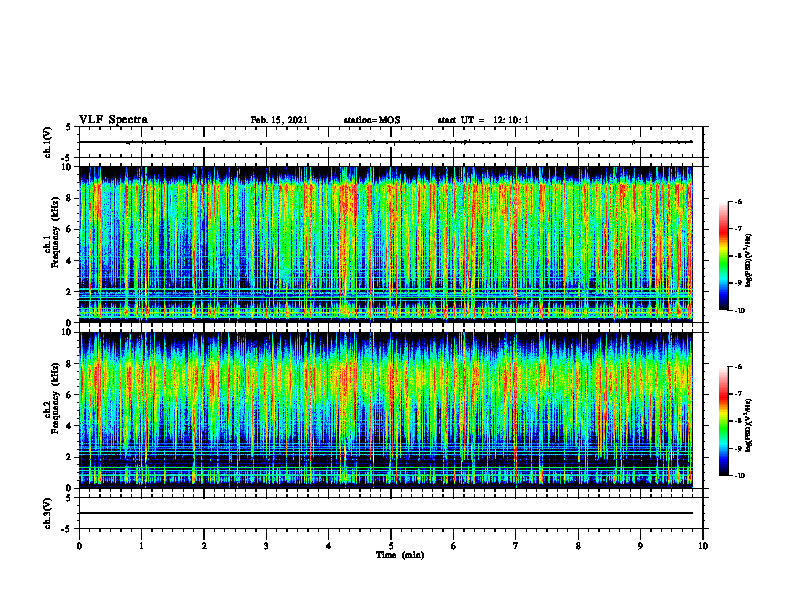Click the ch.1 spectrogram panel

pos(385,244)
